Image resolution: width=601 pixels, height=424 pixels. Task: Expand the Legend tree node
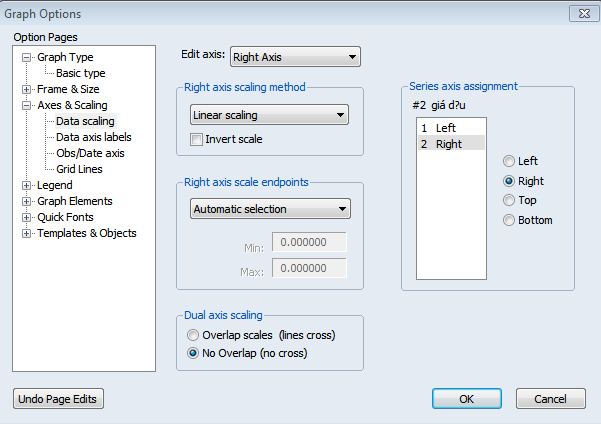27,185
